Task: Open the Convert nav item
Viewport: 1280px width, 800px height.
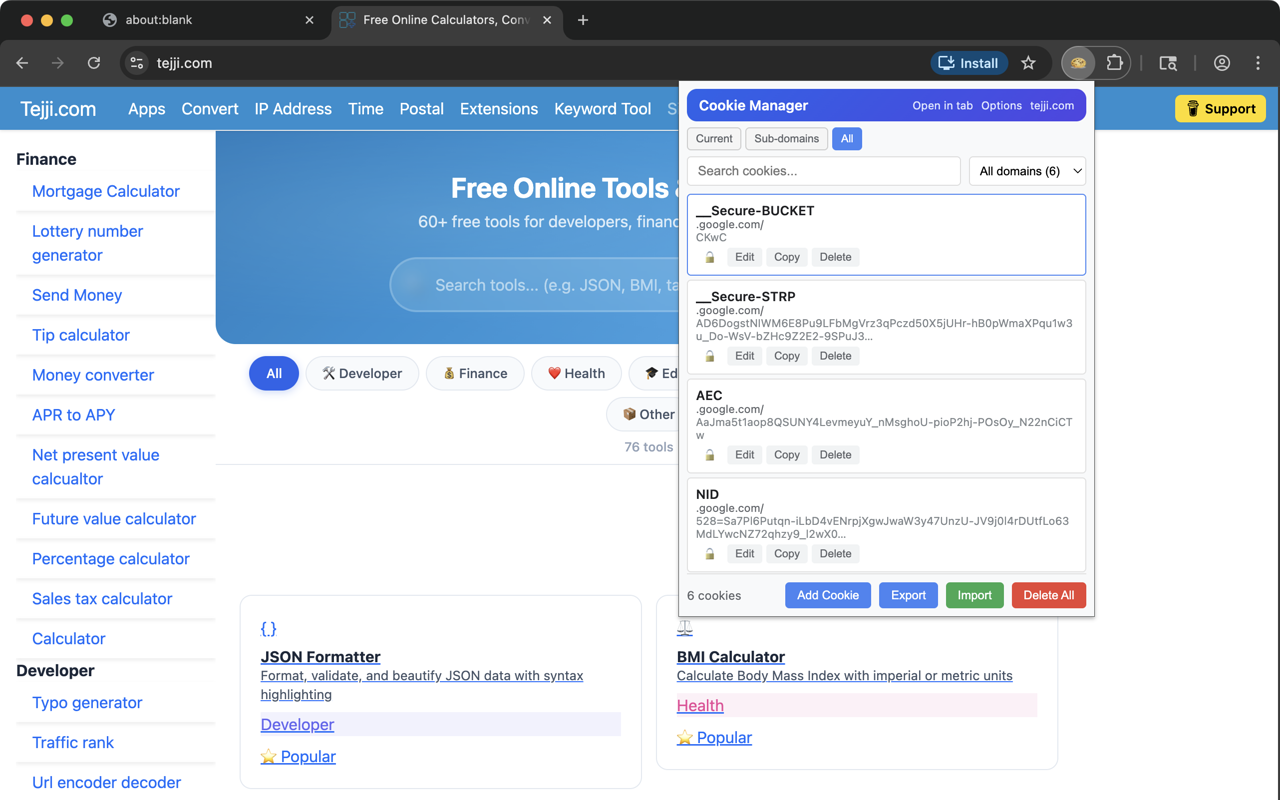Action: 210,109
